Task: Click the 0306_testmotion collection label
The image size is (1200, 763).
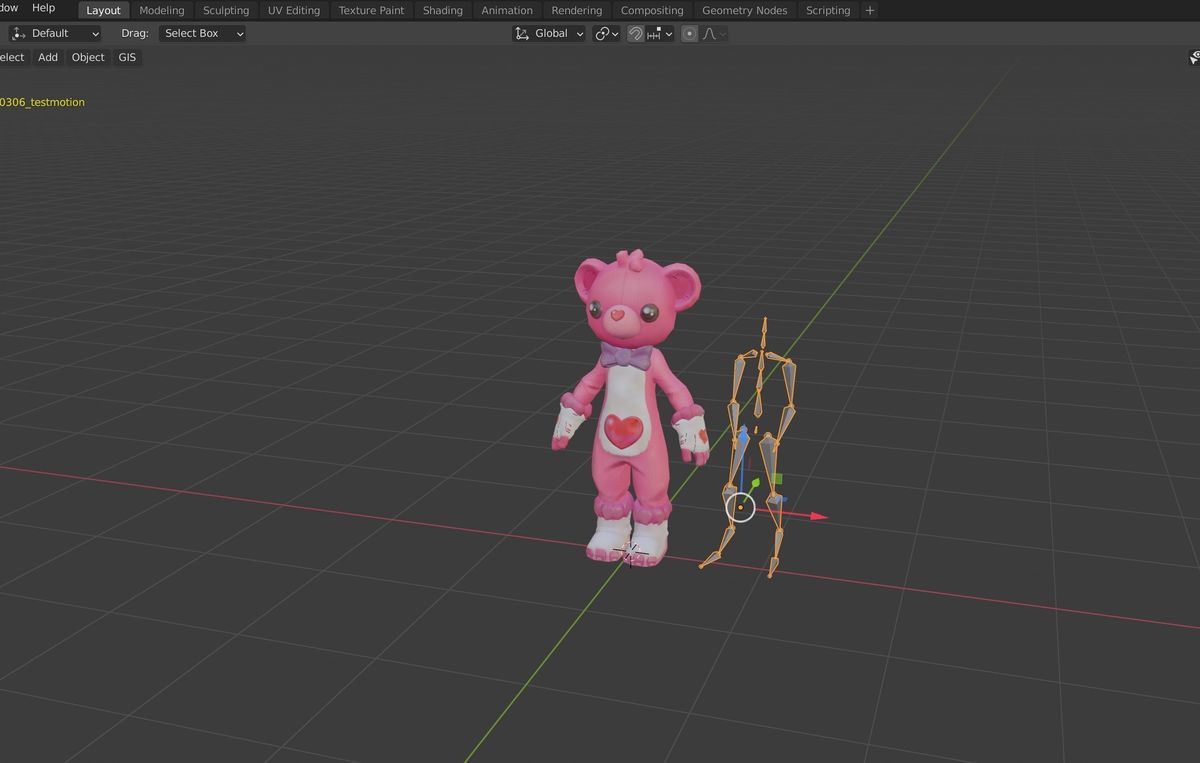Action: 42,101
